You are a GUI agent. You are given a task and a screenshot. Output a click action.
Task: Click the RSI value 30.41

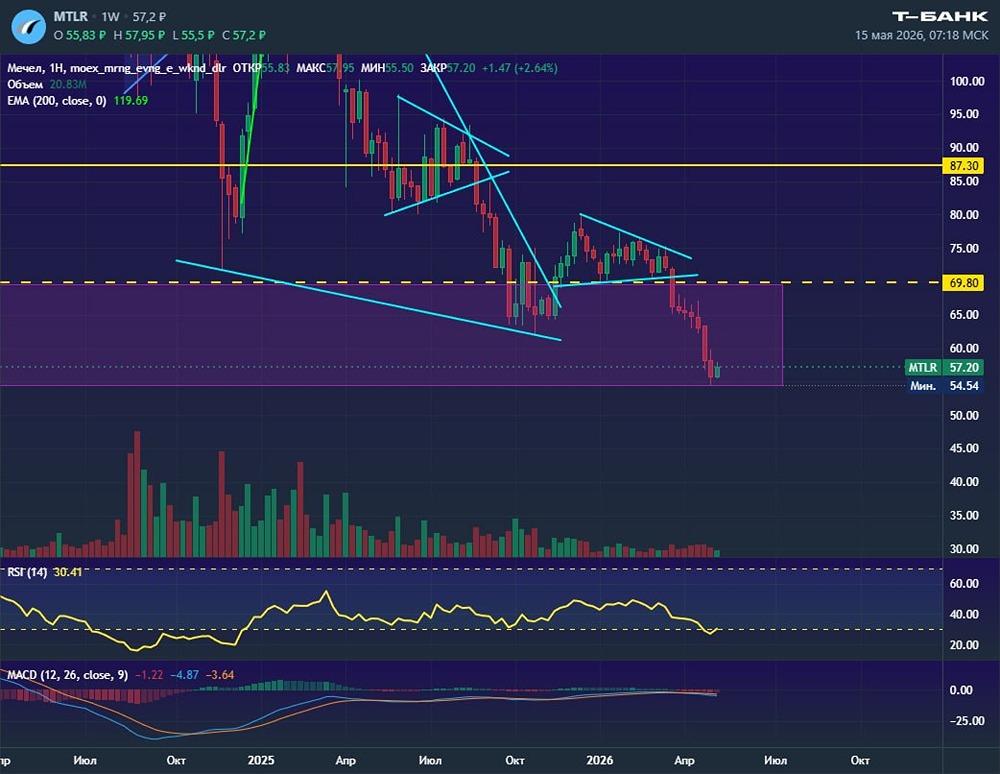(68, 572)
